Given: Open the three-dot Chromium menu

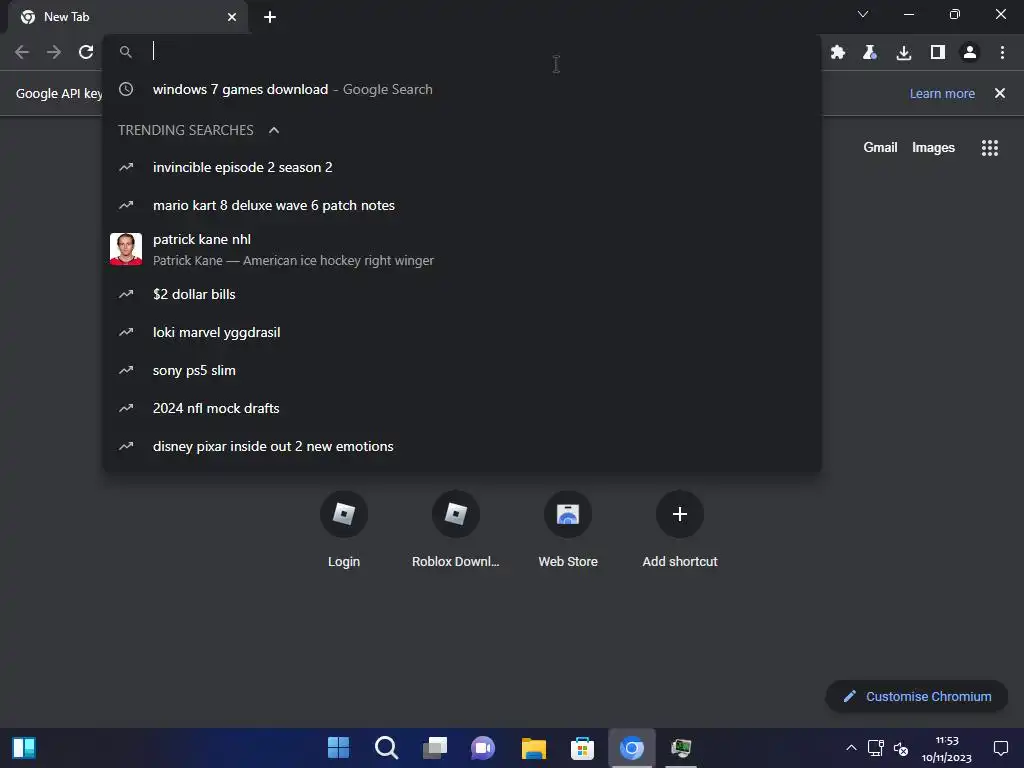Looking at the screenshot, I should (x=1002, y=52).
